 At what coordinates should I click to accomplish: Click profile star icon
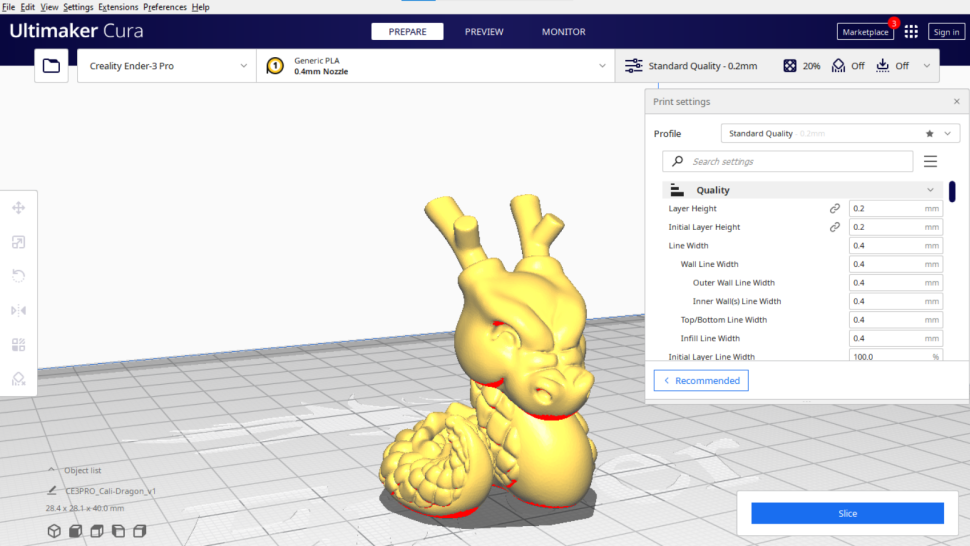[x=929, y=134]
